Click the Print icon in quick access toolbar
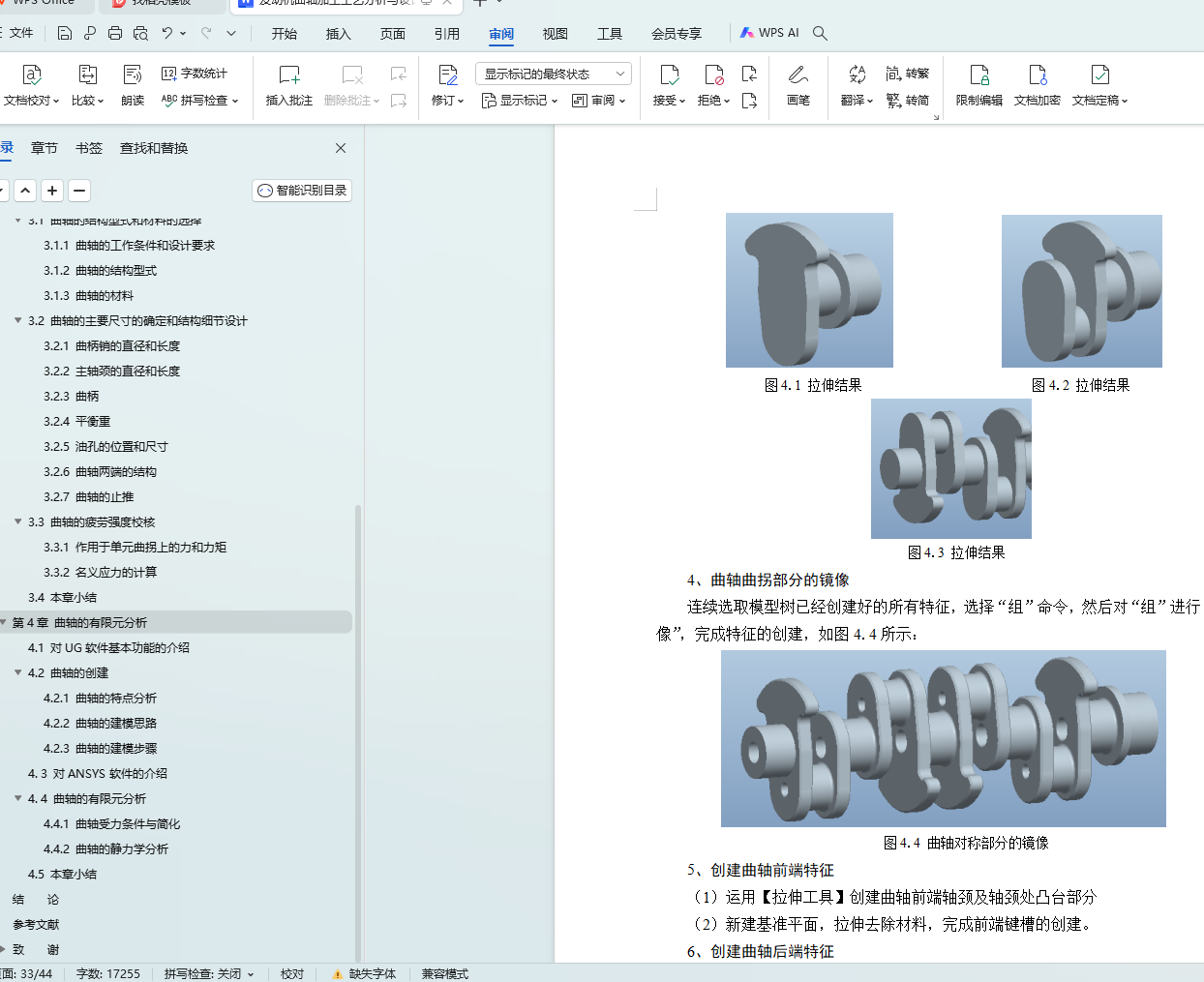The width and height of the screenshot is (1204, 982). click(x=115, y=33)
